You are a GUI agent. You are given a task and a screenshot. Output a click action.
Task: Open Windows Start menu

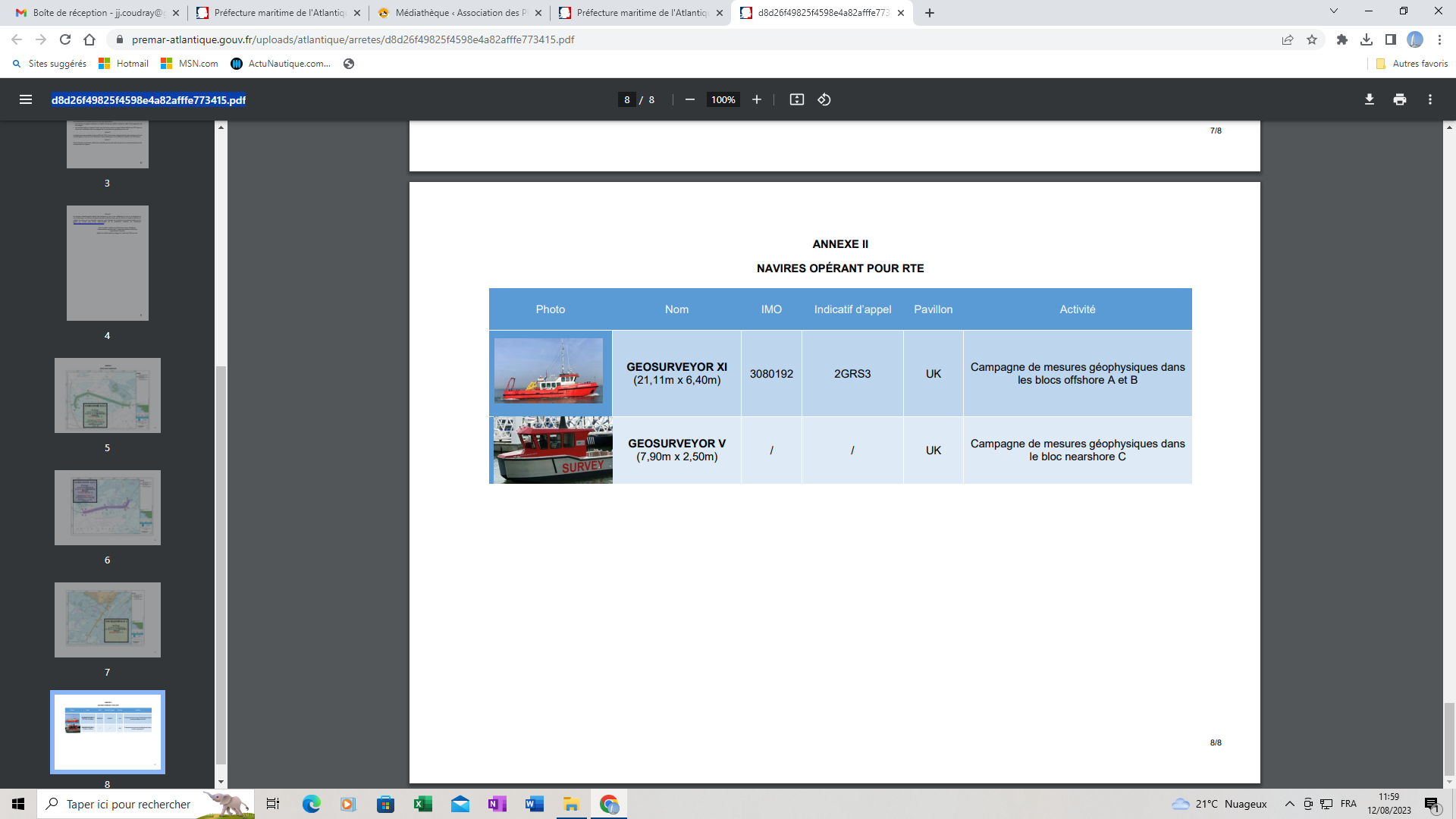coord(18,804)
